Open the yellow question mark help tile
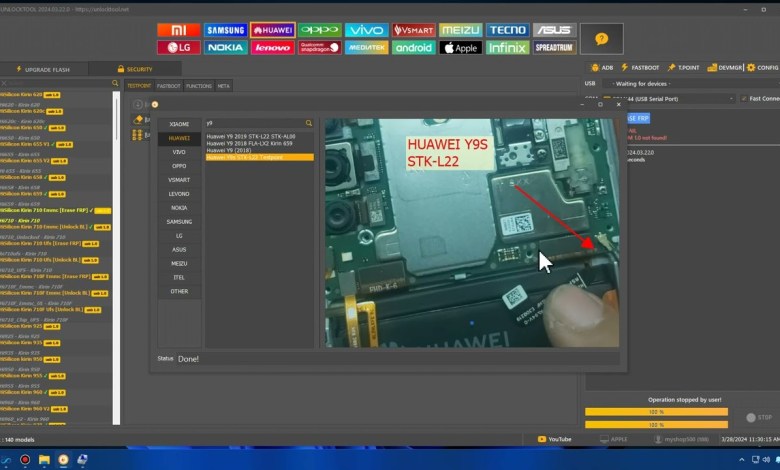Image resolution: width=780 pixels, height=470 pixels. [x=601, y=39]
